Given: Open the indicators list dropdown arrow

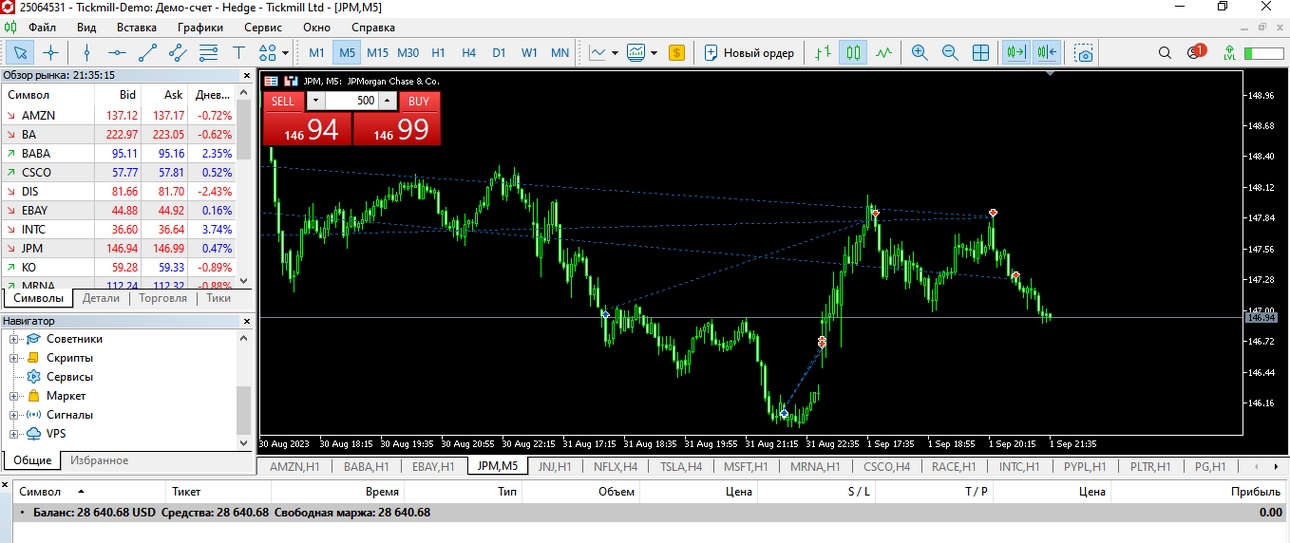Looking at the screenshot, I should coord(615,53).
